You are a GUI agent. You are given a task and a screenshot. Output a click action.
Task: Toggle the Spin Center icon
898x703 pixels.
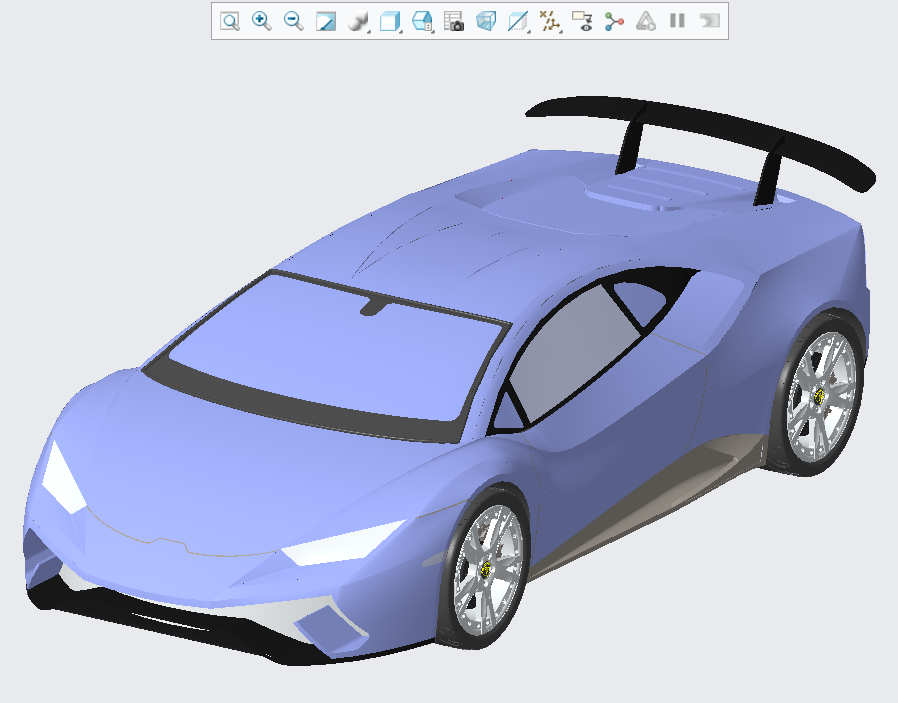(x=614, y=22)
